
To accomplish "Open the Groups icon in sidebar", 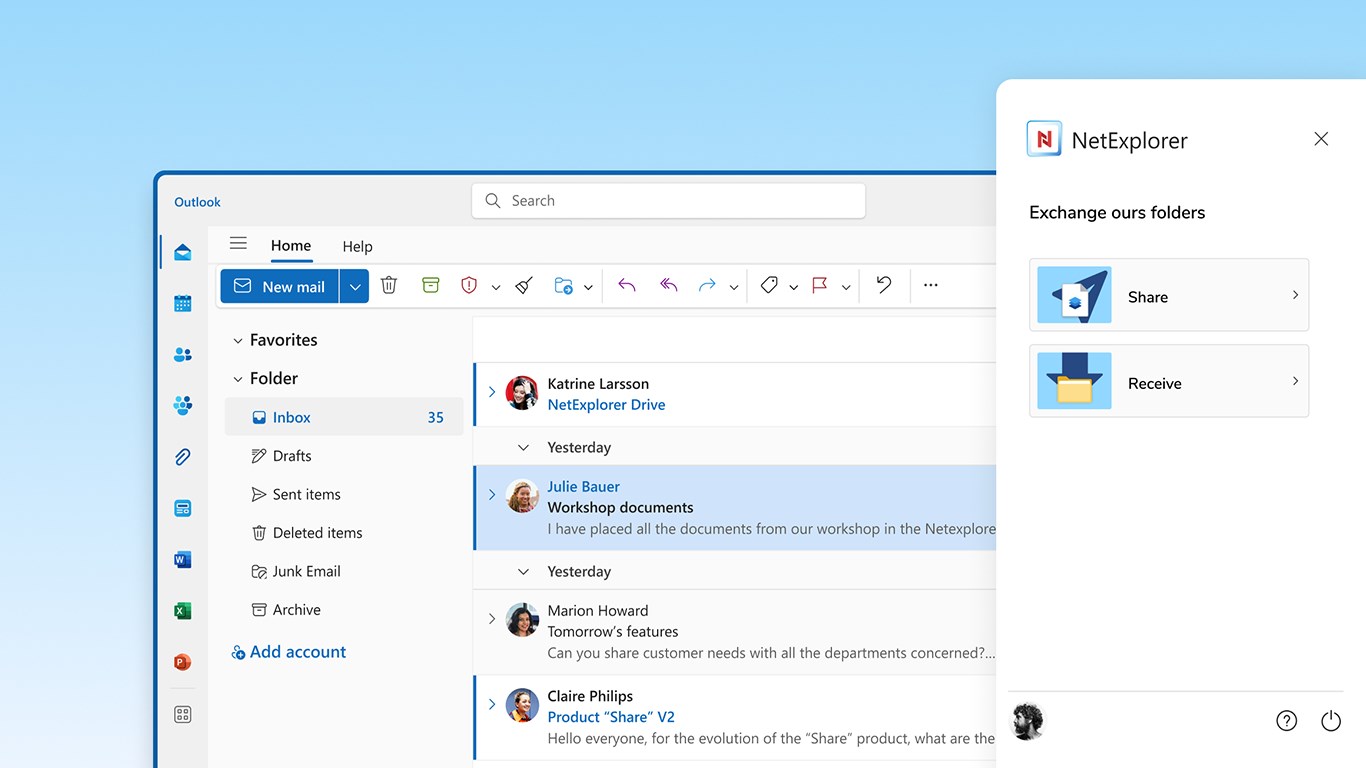I will click(182, 405).
